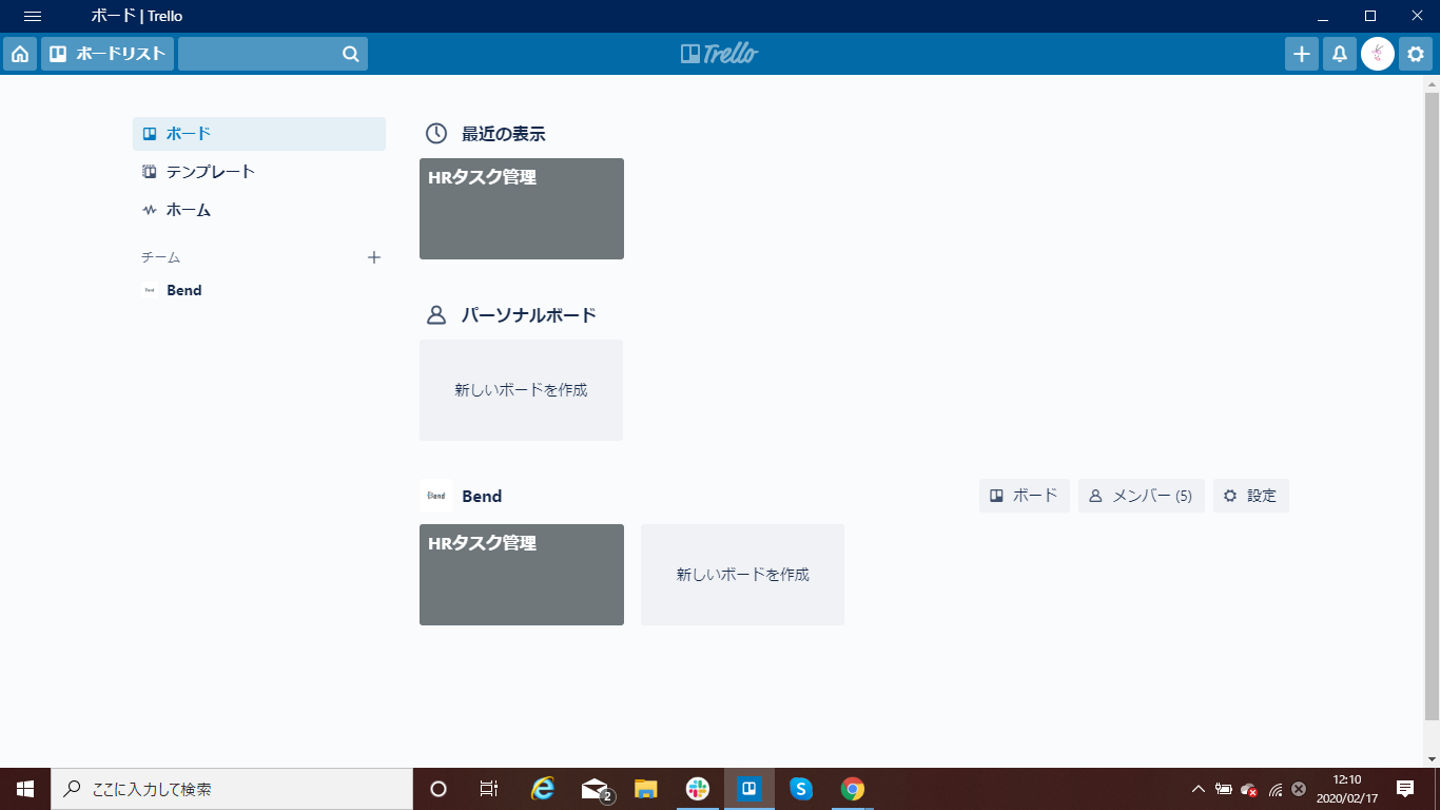Open HRタスク管理 board under 最近の表示

522,209
